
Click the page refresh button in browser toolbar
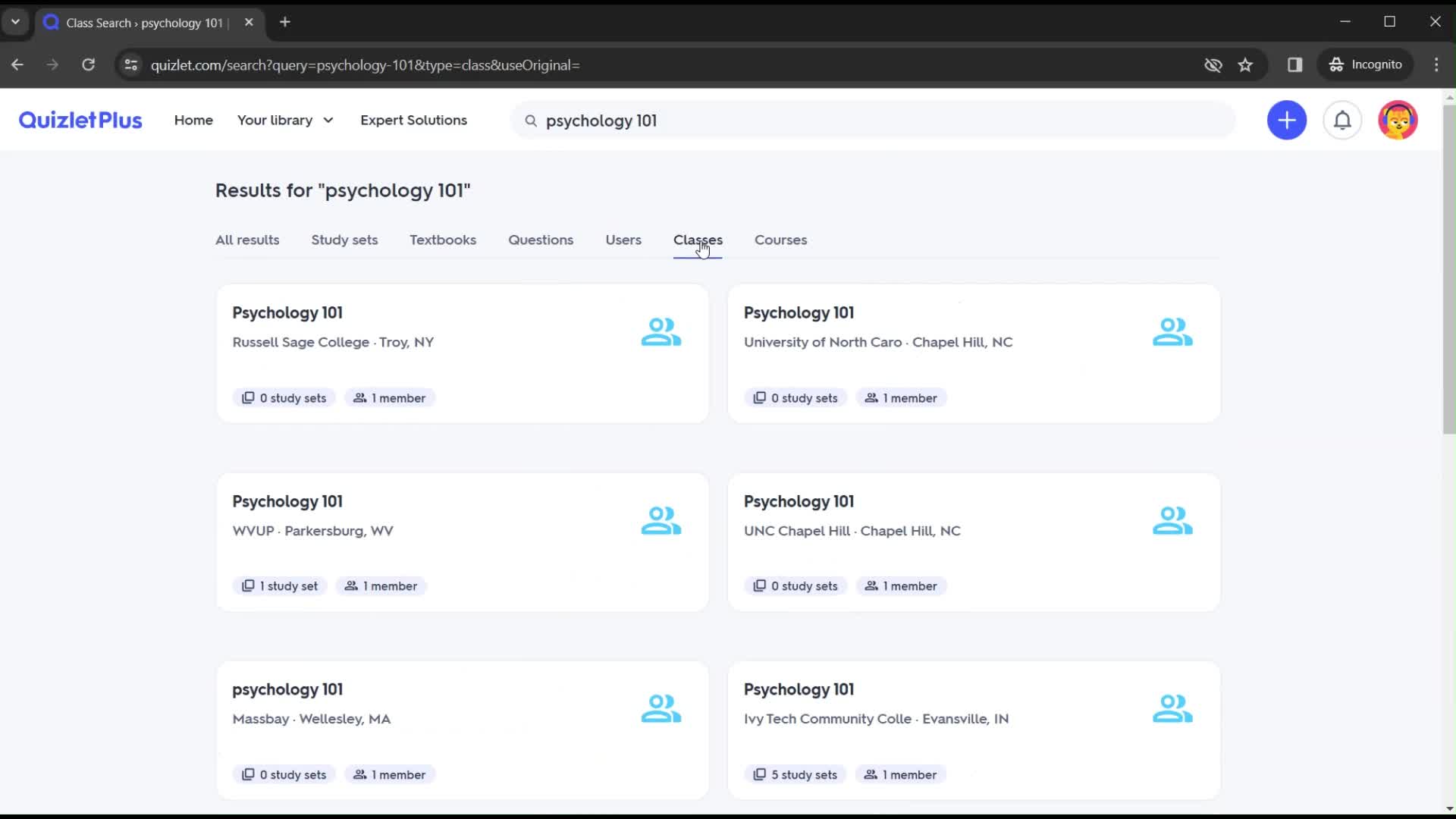pos(89,64)
